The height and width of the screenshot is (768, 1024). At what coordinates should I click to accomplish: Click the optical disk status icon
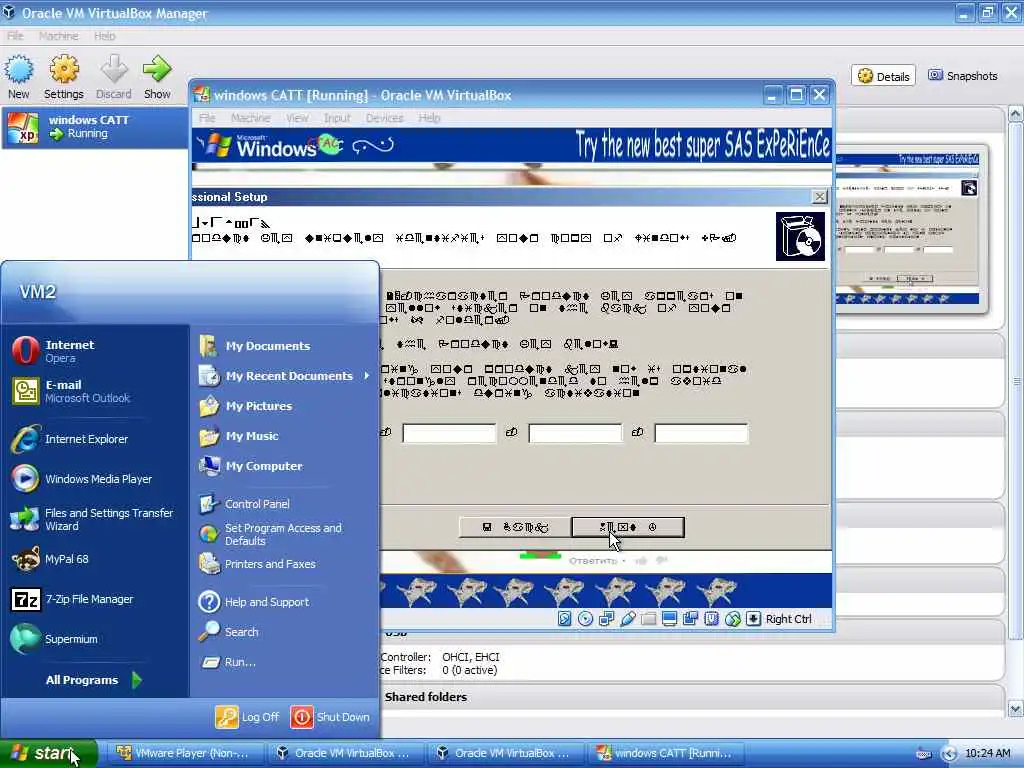586,618
